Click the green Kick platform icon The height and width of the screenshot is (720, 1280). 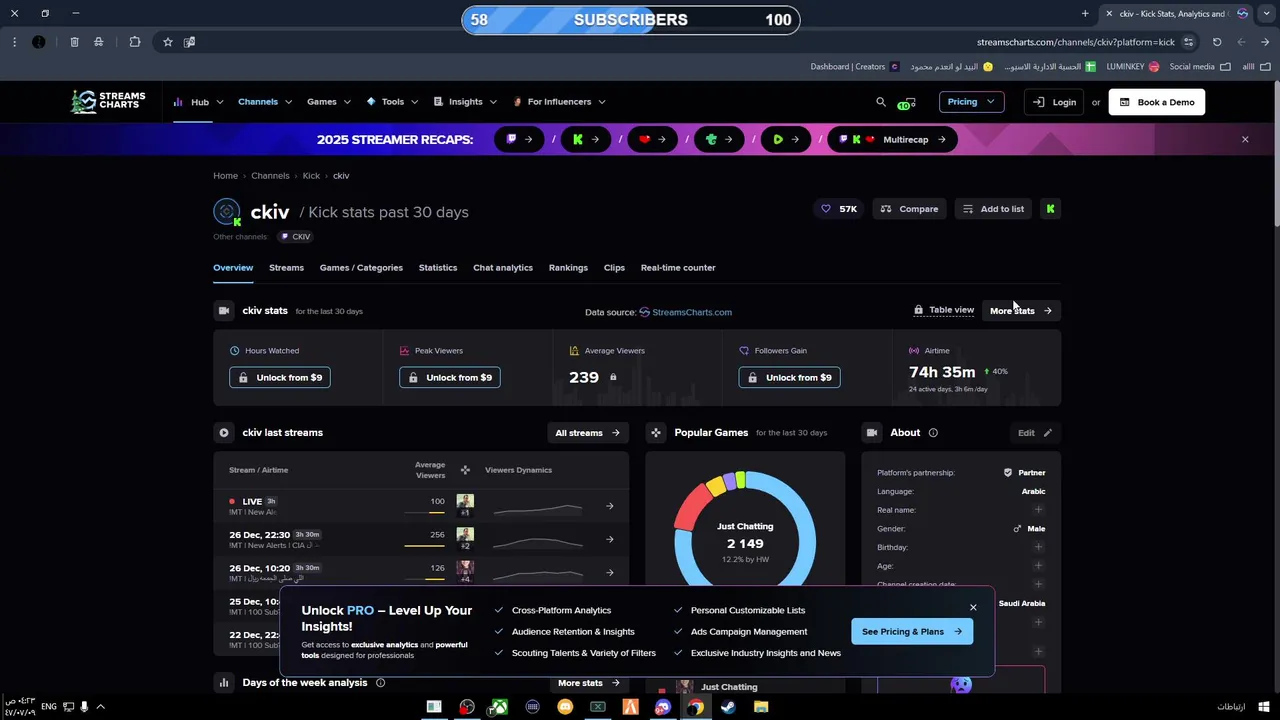click(1050, 209)
